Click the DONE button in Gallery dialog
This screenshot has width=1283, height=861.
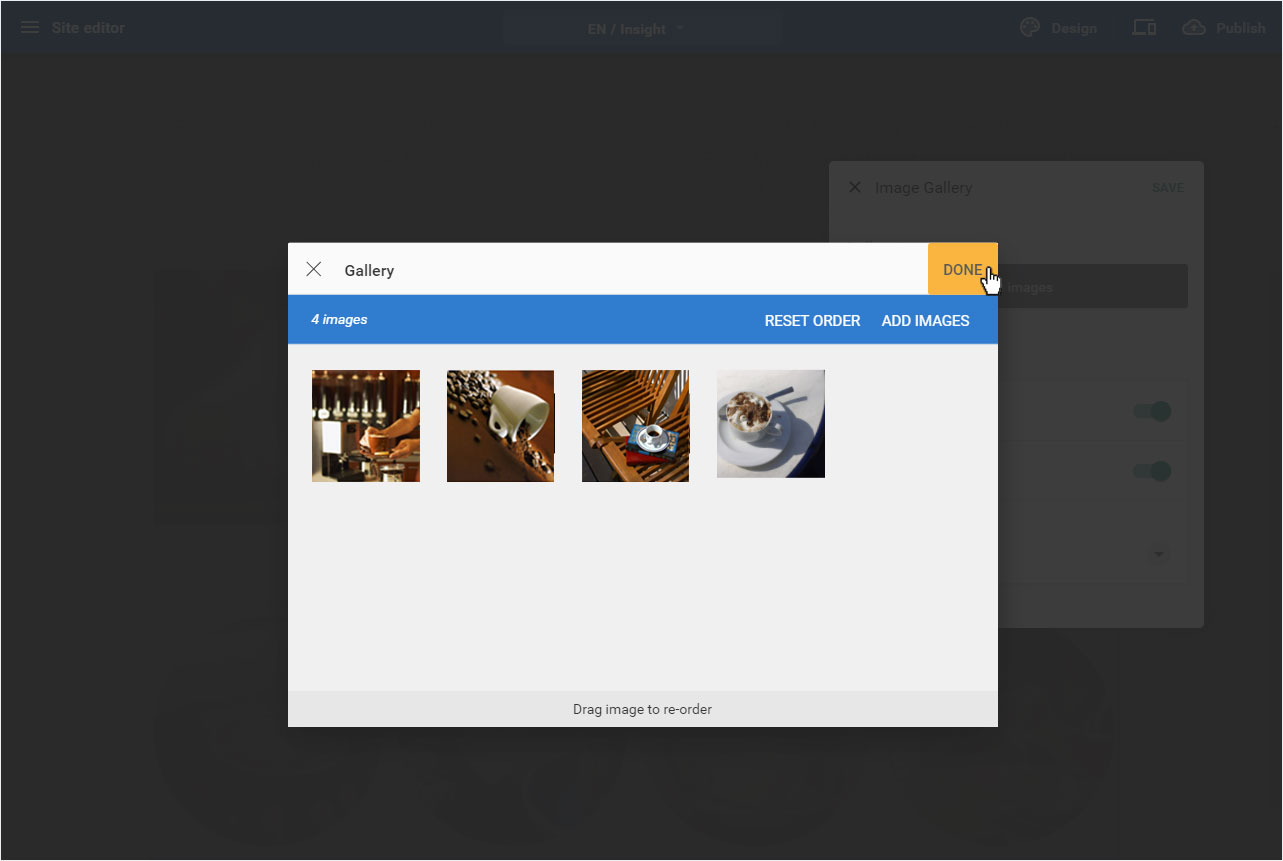[962, 269]
